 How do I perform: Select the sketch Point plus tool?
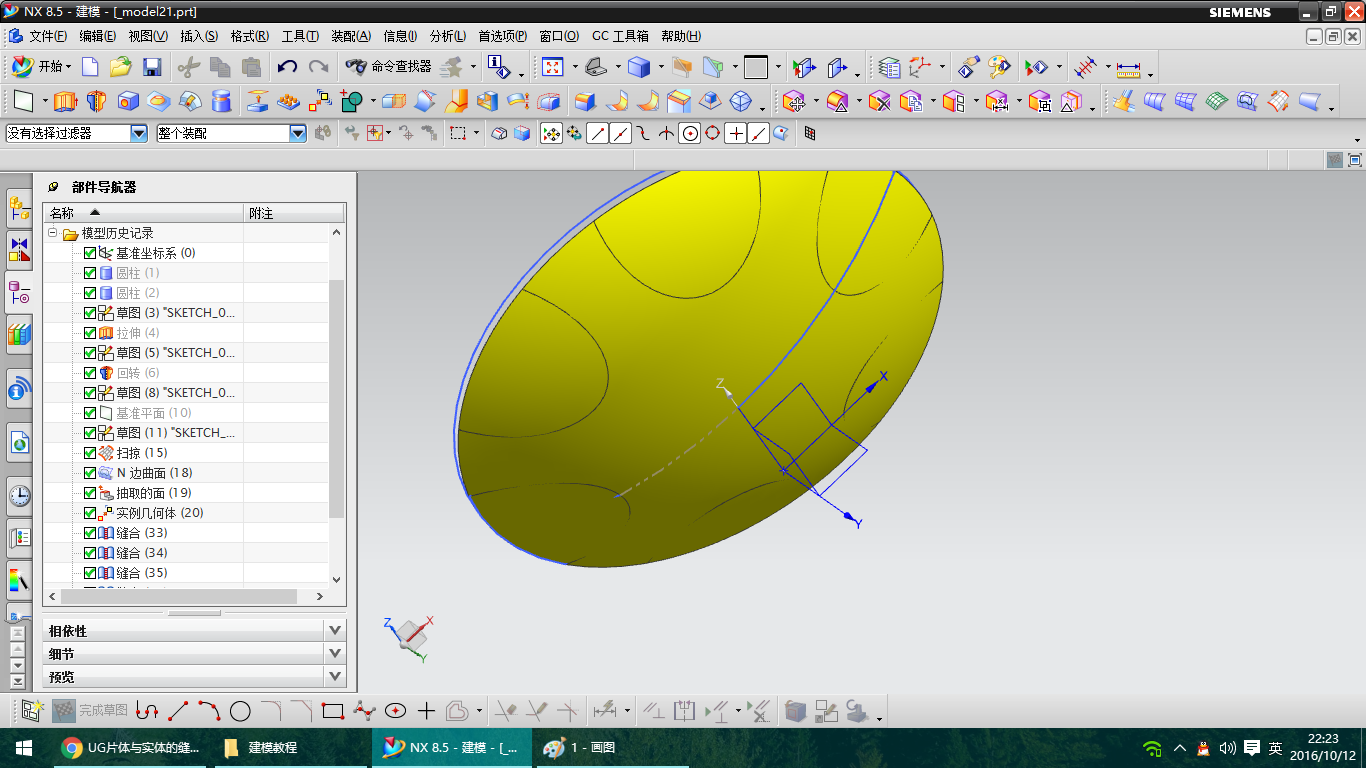pyautogui.click(x=426, y=711)
